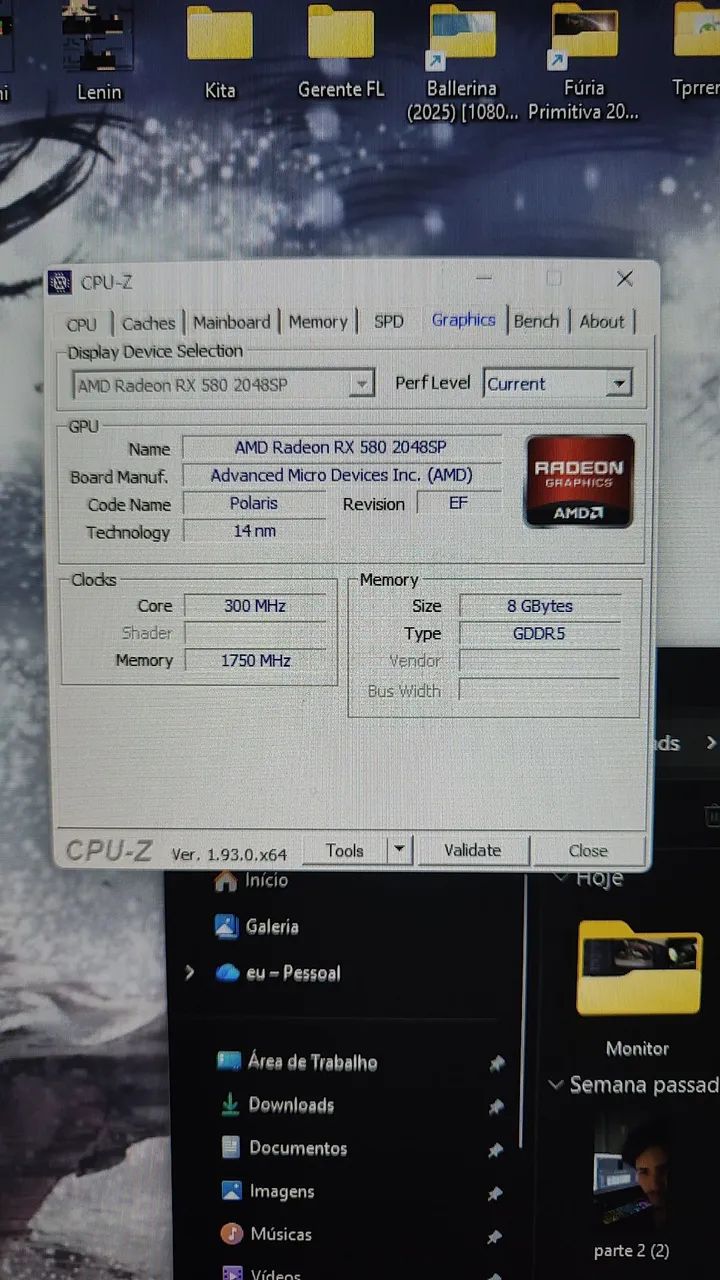Open the Gerente FL desktop folder
The width and height of the screenshot is (720, 1280).
click(x=341, y=54)
